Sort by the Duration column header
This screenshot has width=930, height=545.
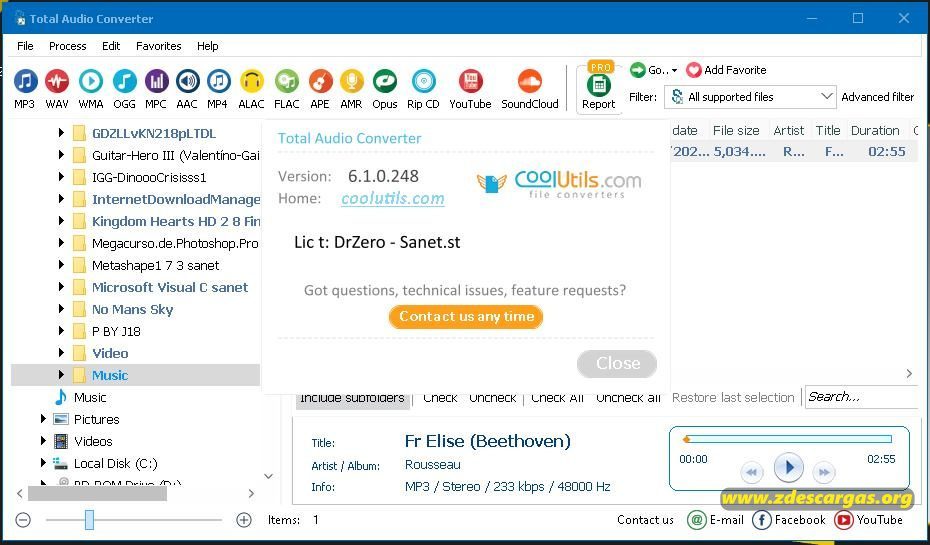click(875, 130)
